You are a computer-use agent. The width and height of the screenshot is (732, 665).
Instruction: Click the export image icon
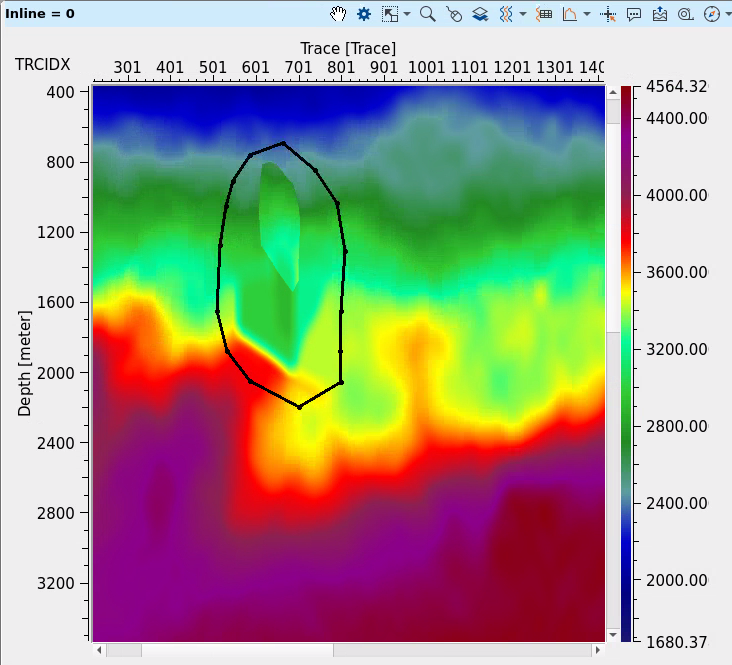(x=660, y=14)
